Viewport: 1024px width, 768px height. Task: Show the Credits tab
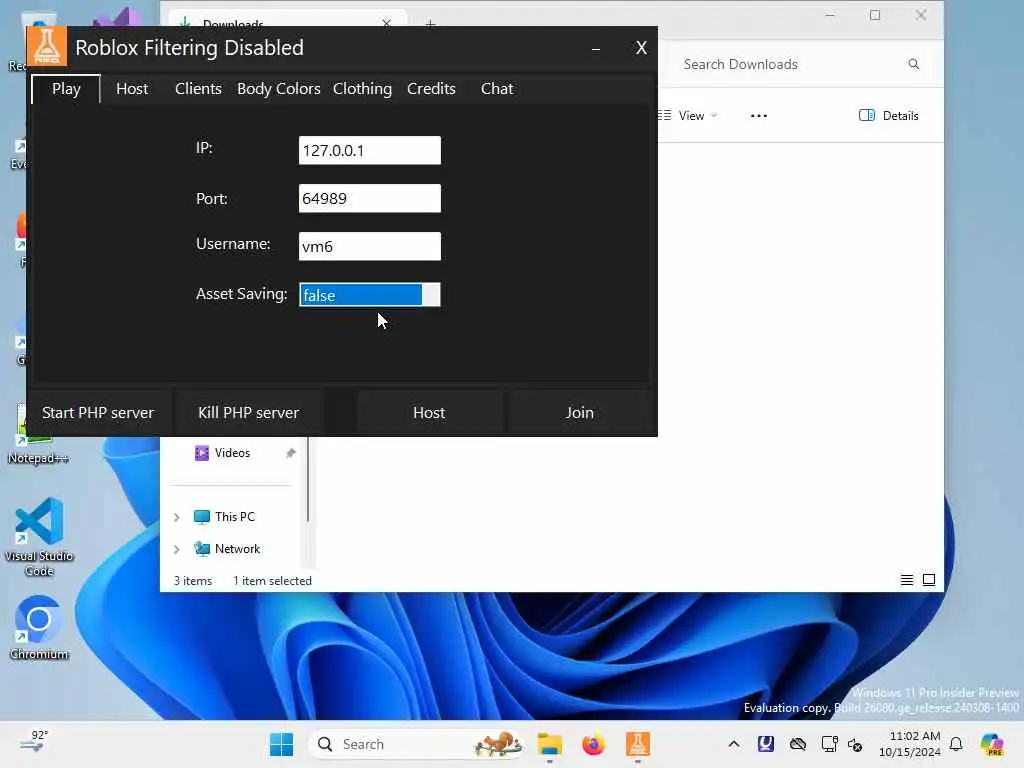point(431,89)
